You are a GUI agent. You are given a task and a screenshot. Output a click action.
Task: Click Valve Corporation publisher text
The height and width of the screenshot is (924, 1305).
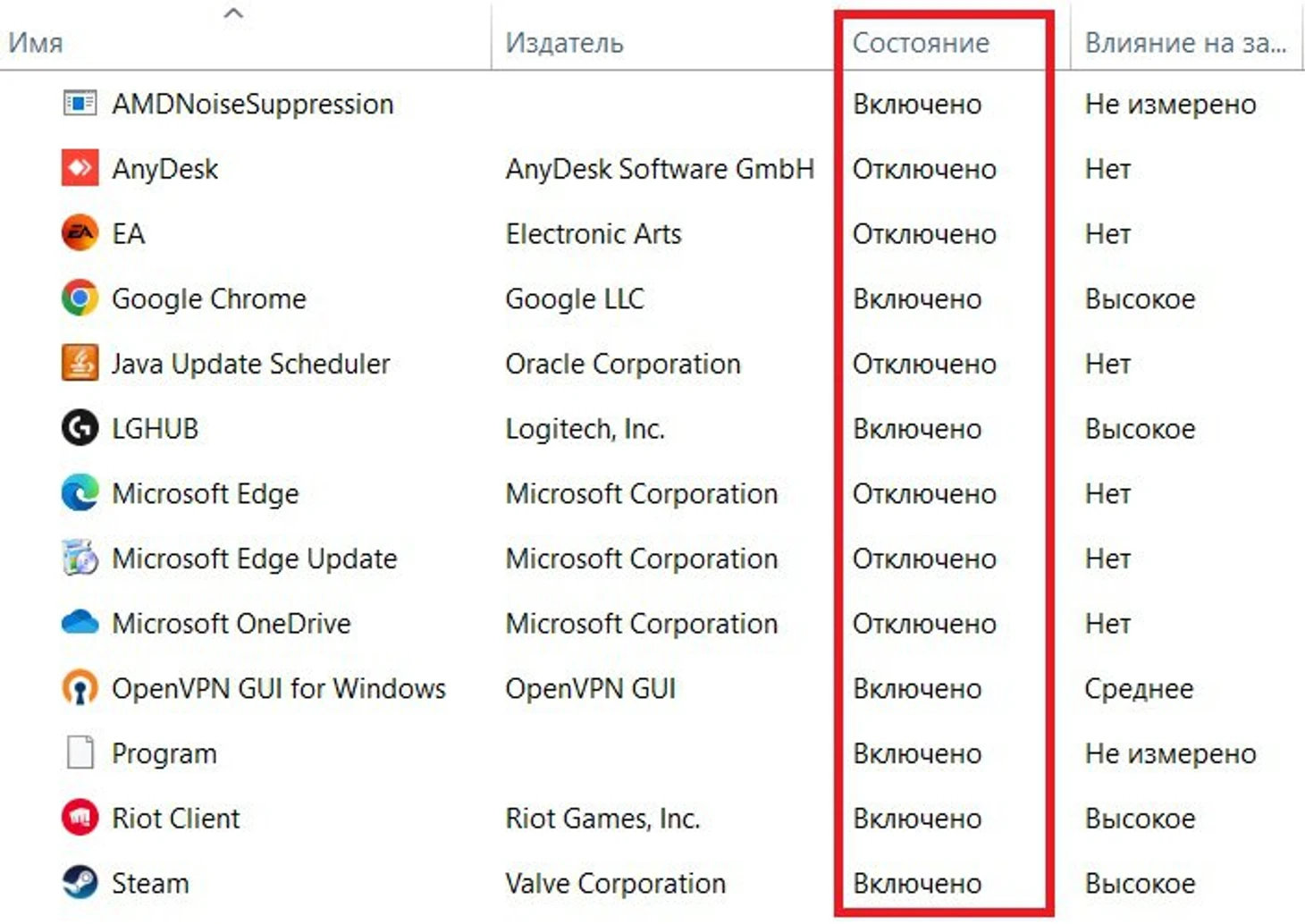(615, 884)
